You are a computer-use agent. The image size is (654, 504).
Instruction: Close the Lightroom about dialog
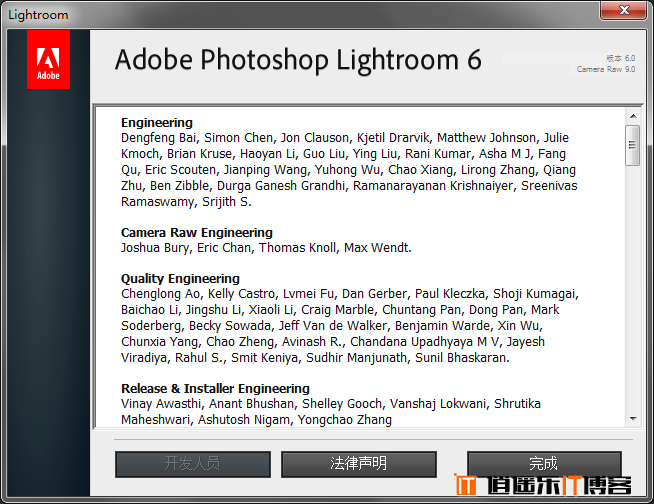[x=624, y=10]
